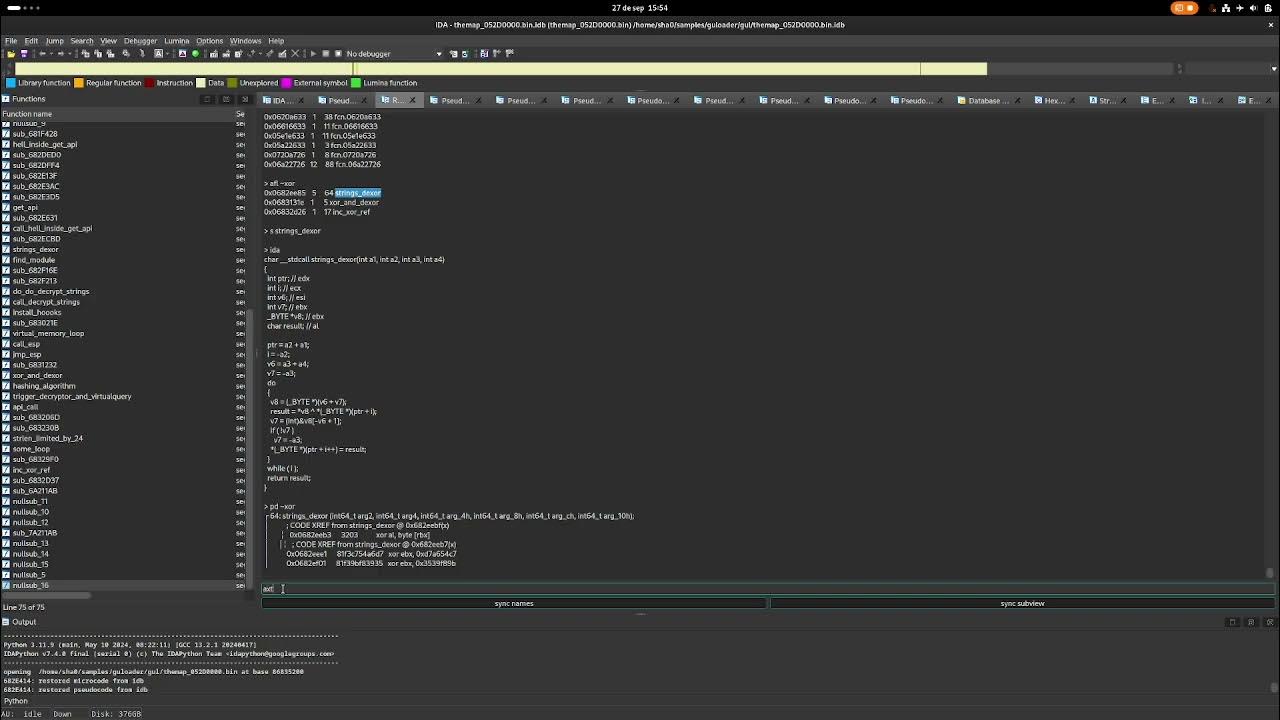Viewport: 1280px width, 720px height.
Task: Click the Functions list horizontal scrollbar
Action: (x=47, y=596)
